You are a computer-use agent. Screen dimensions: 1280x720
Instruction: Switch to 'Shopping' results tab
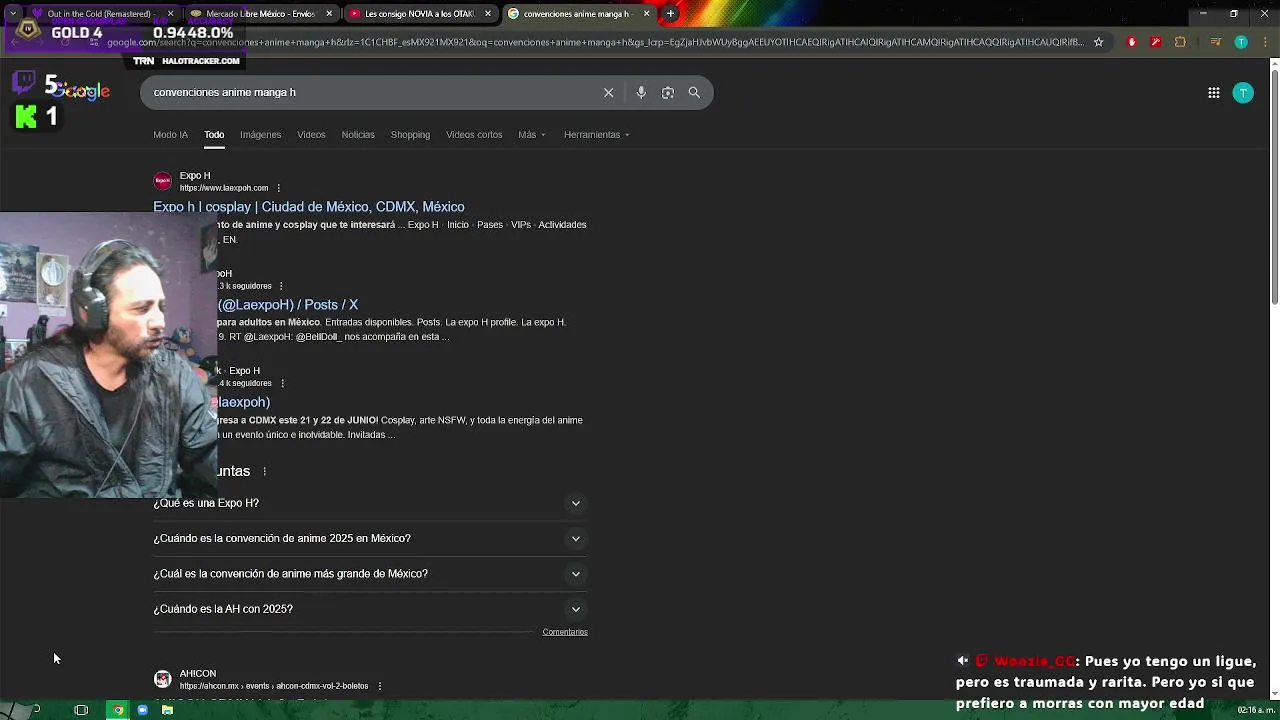410,135
